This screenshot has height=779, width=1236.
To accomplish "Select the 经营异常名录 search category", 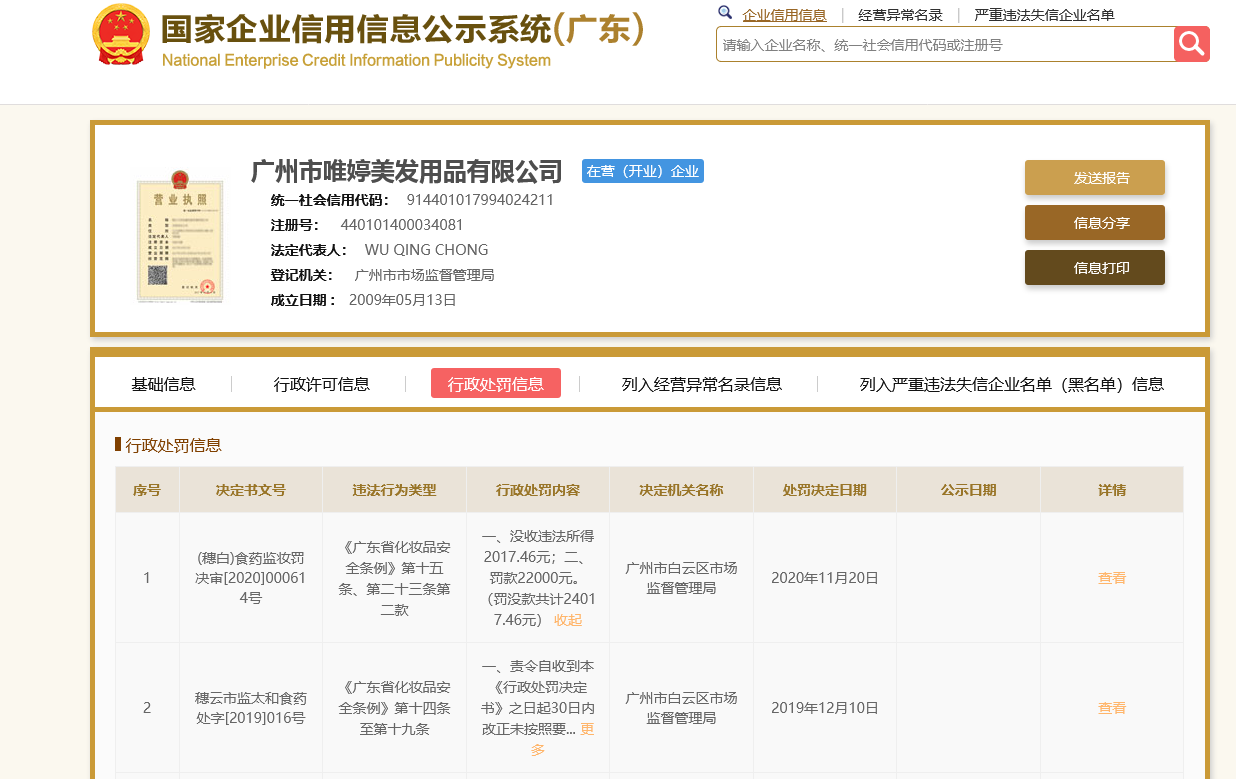I will pos(900,15).
